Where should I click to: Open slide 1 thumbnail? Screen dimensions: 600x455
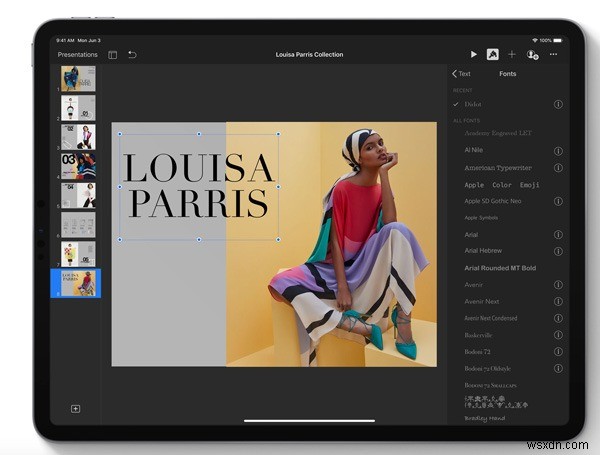[x=78, y=78]
